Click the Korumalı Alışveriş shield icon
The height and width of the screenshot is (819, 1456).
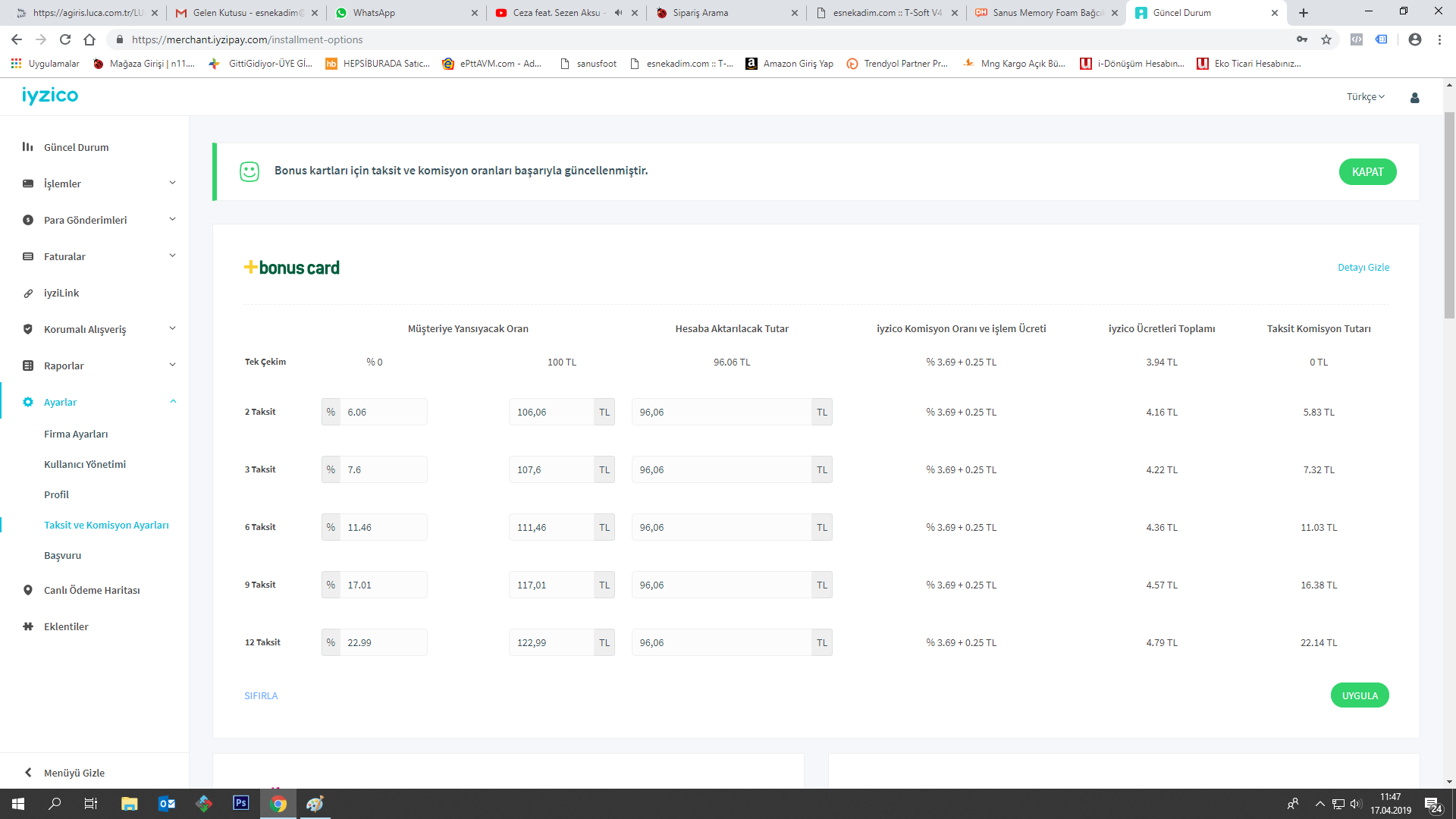pyautogui.click(x=28, y=329)
